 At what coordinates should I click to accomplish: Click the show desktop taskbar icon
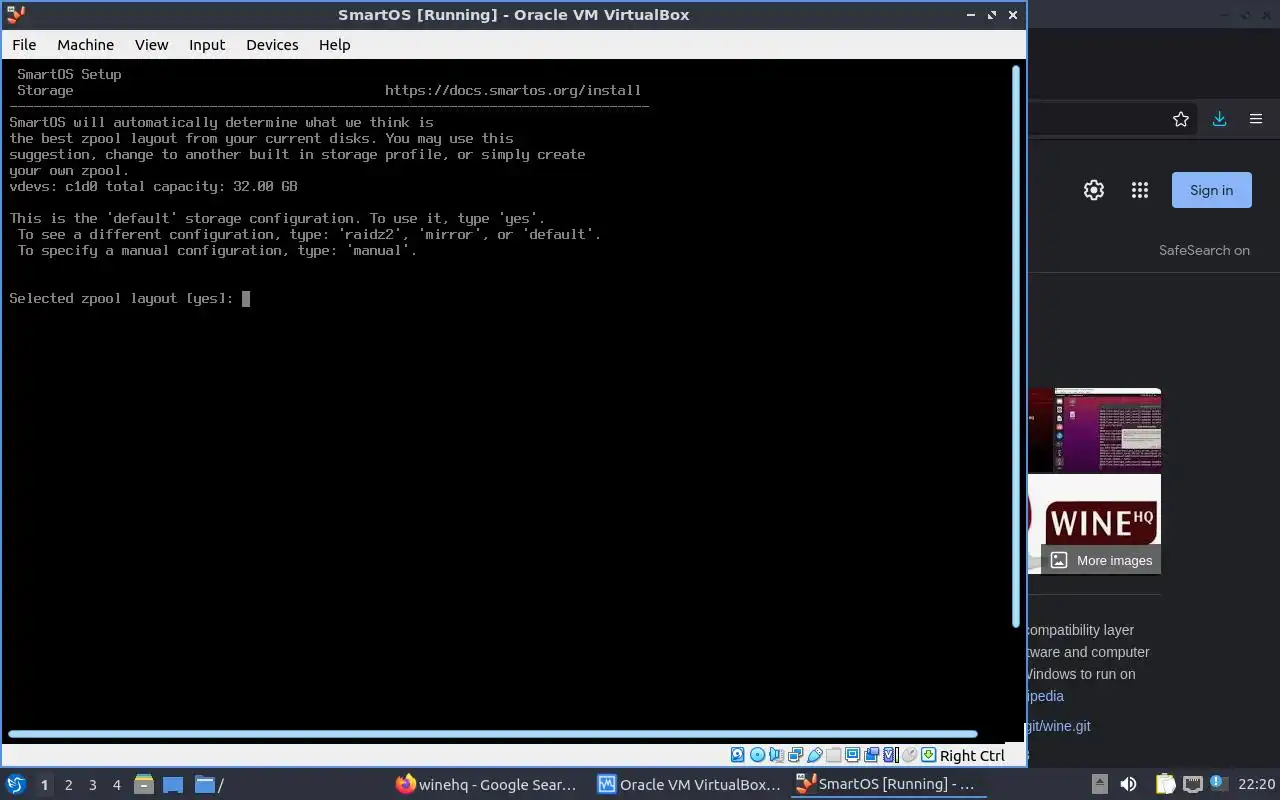(x=173, y=784)
